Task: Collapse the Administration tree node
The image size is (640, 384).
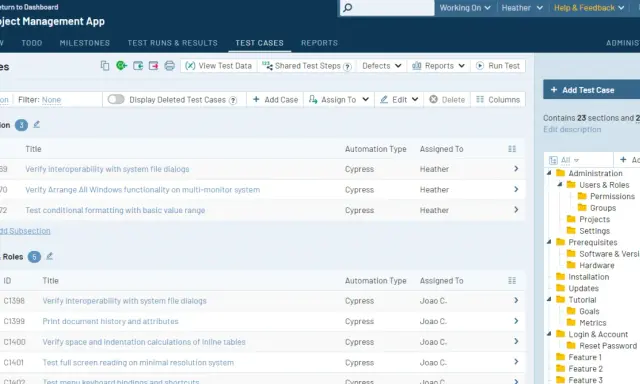Action: 549,173
